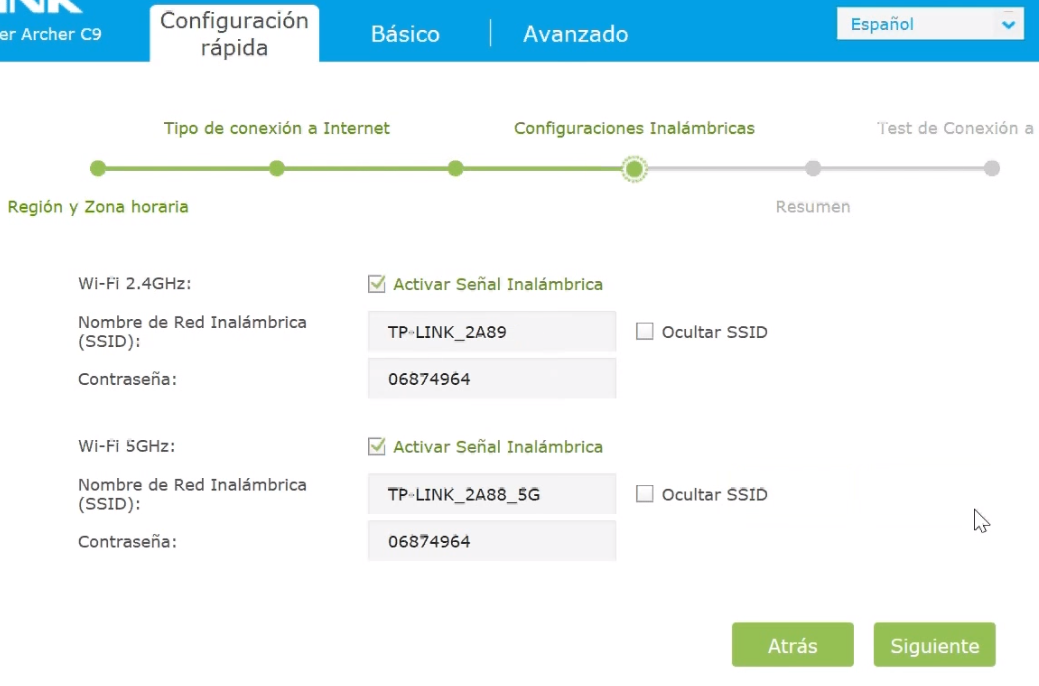
Task: Click the Test de Conexión step dot
Action: tap(993, 168)
